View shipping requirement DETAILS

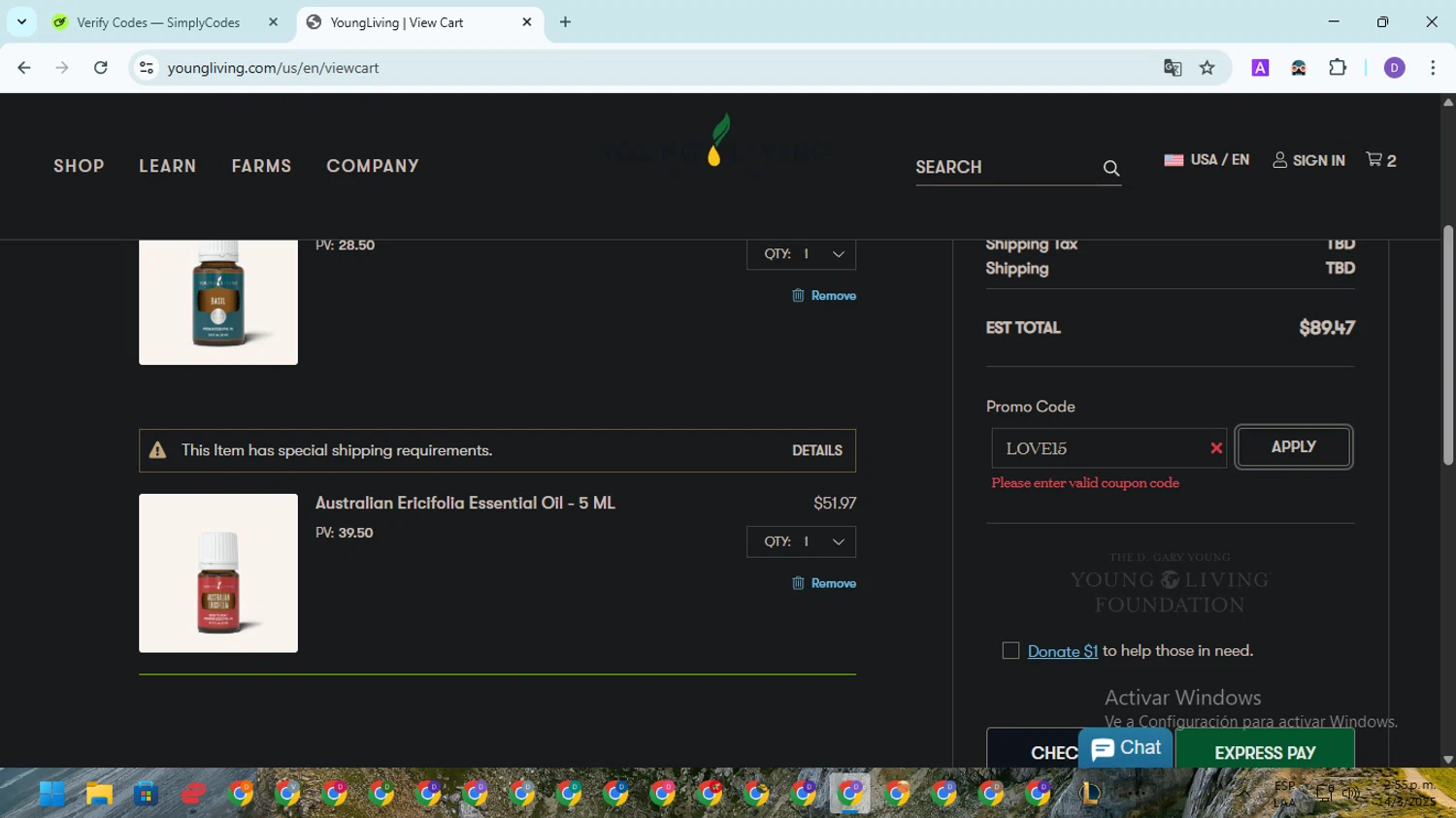click(x=817, y=450)
